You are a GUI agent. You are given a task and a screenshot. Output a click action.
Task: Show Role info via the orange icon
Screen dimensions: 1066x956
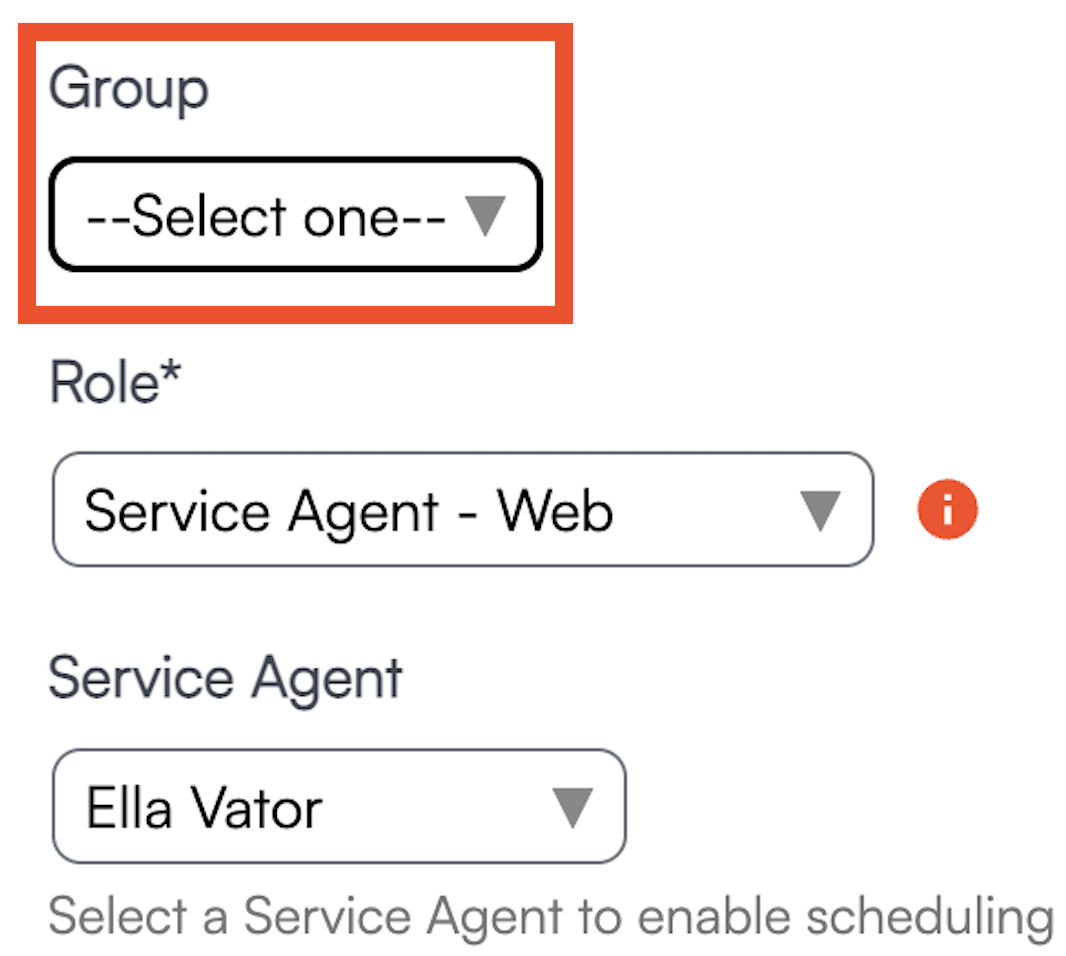click(947, 510)
